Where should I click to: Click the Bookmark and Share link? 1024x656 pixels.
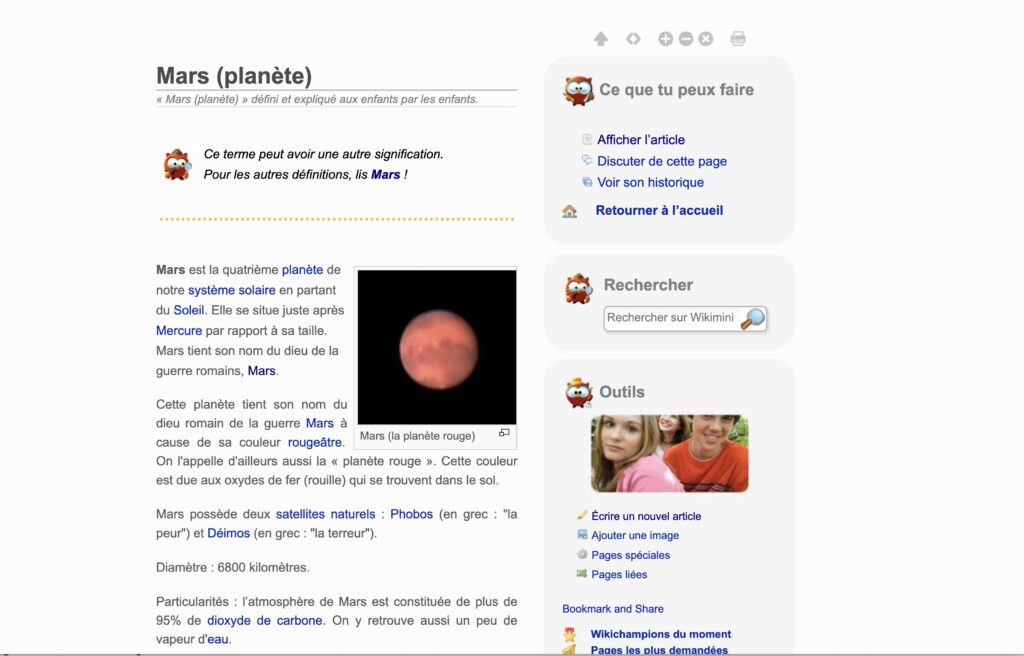click(612, 608)
